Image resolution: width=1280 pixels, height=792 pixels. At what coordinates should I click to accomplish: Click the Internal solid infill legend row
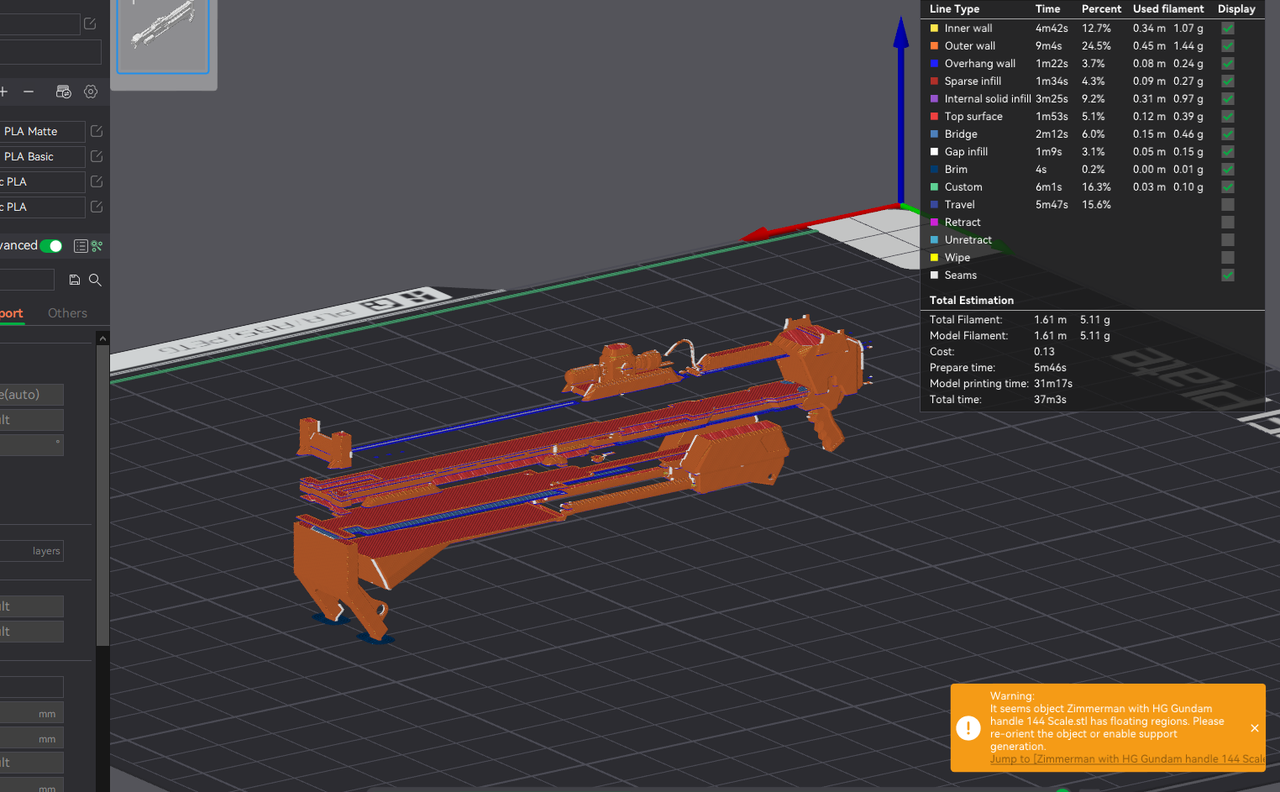(1083, 99)
